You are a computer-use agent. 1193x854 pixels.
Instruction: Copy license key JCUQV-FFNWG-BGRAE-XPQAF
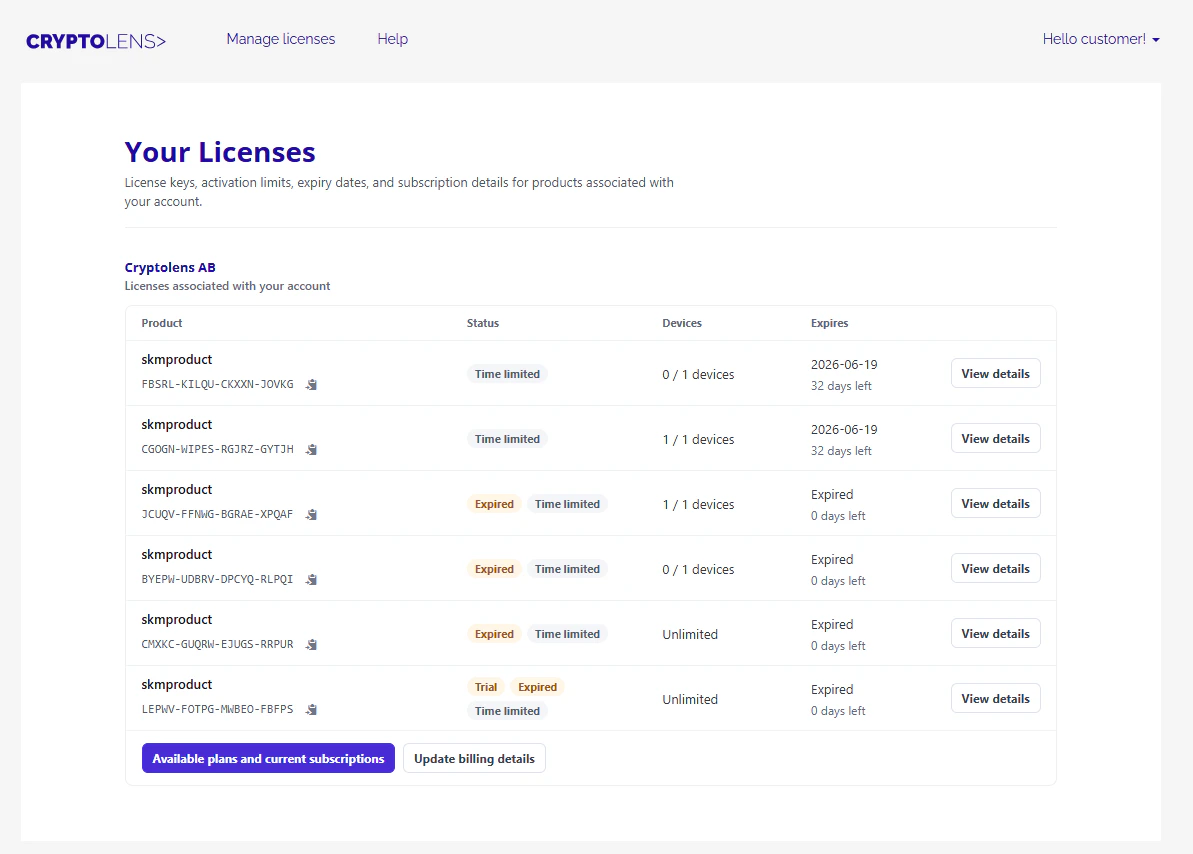311,515
